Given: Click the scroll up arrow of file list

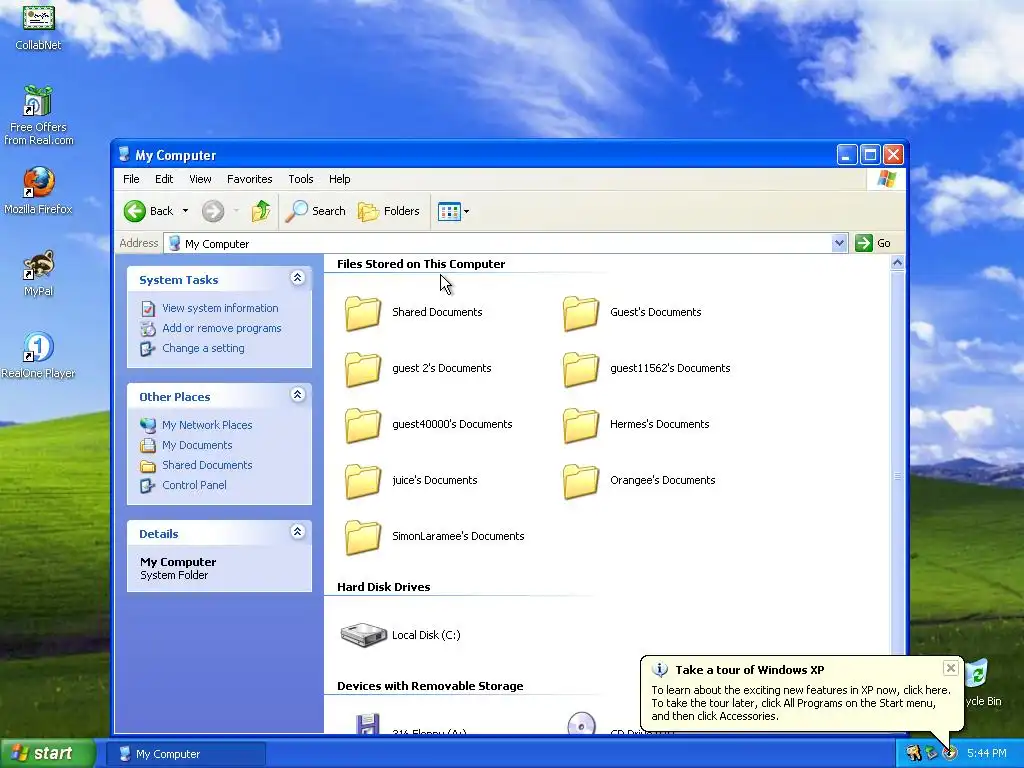Looking at the screenshot, I should (x=897, y=263).
